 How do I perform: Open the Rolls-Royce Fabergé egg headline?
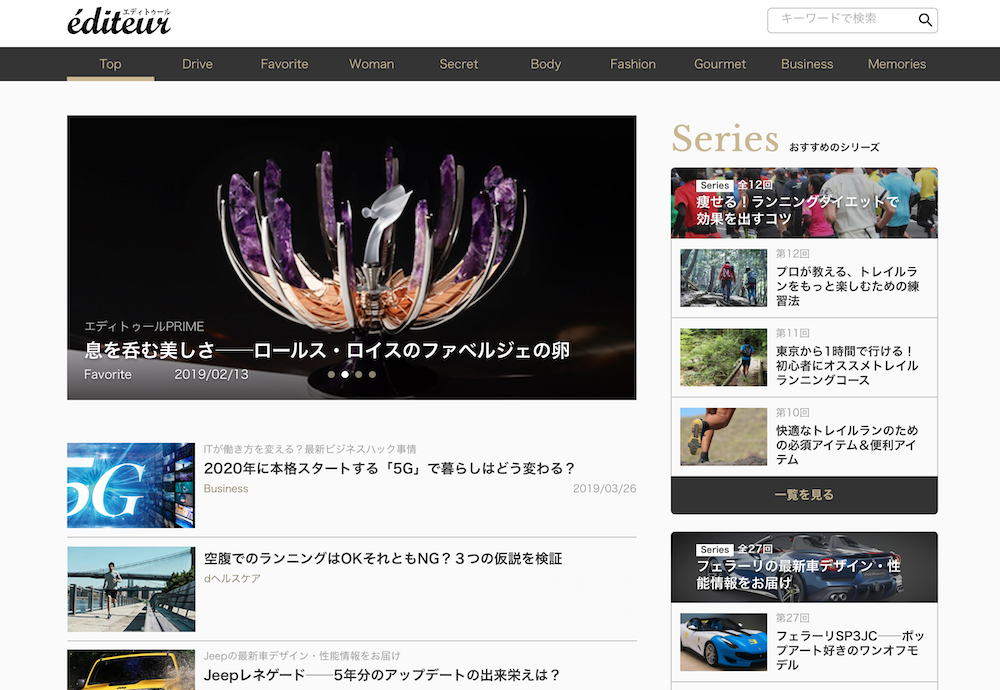coord(327,350)
